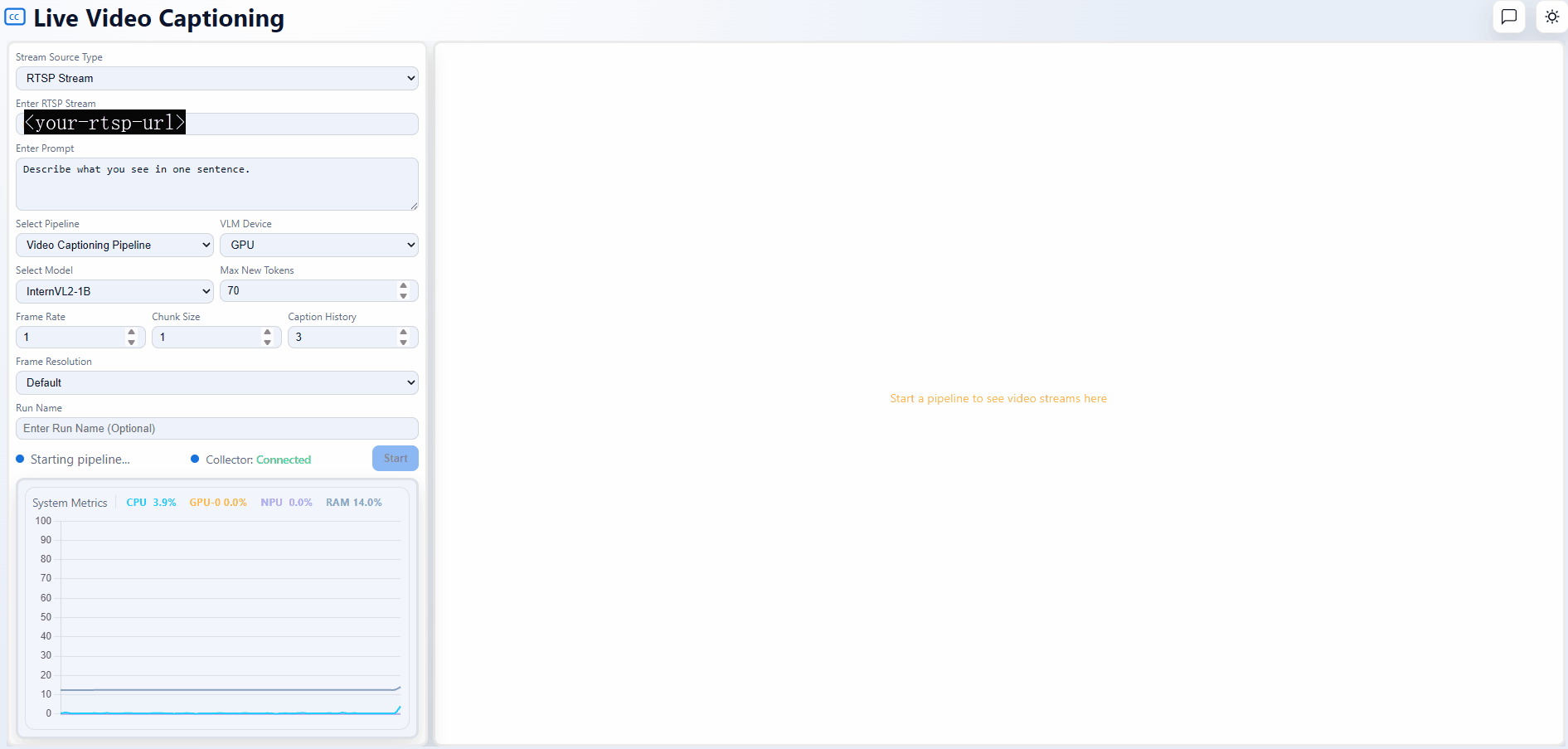
Task: Open the Stream Source Type dropdown
Action: pos(217,78)
